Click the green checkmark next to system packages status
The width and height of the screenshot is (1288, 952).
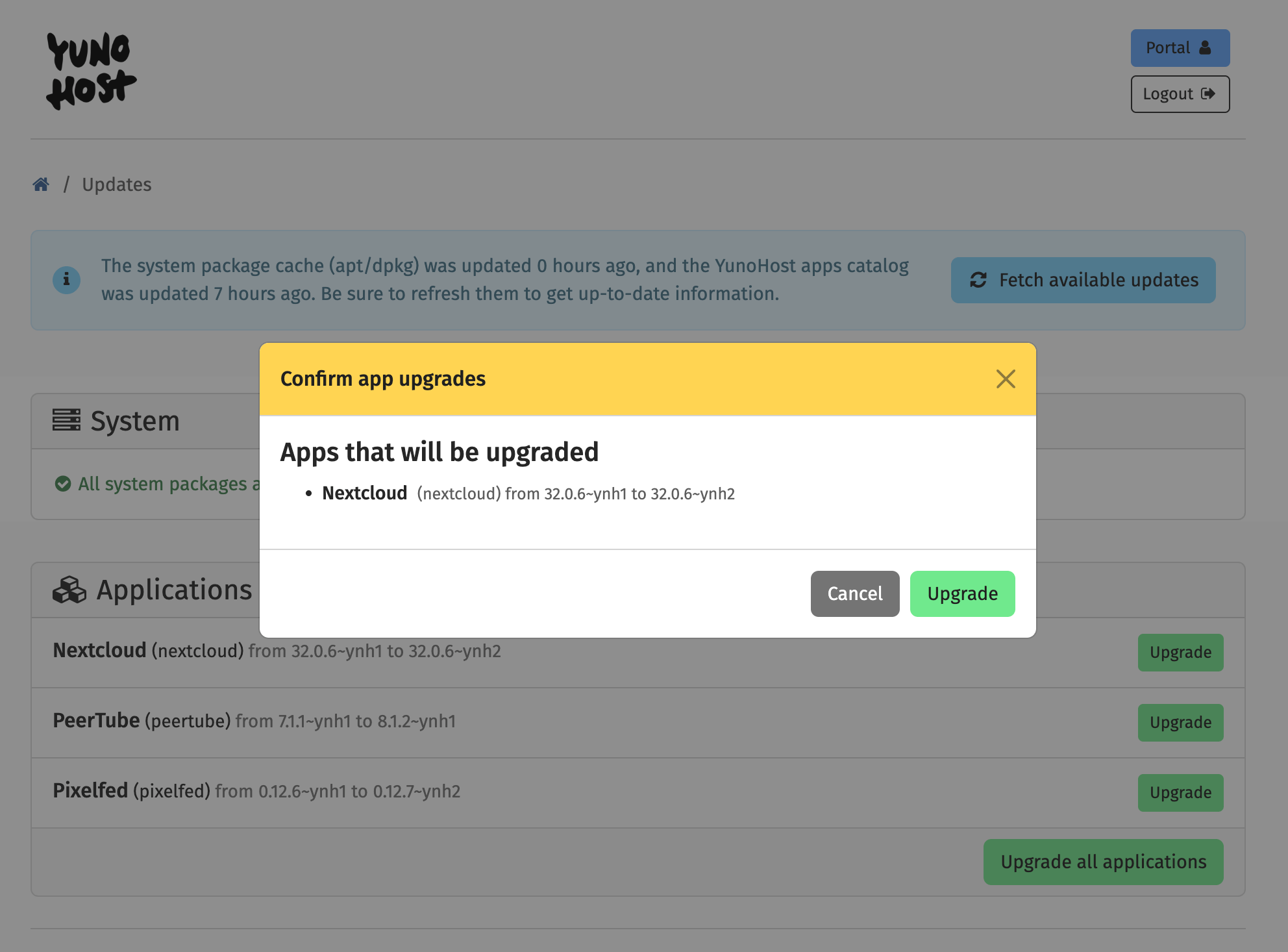pos(62,482)
